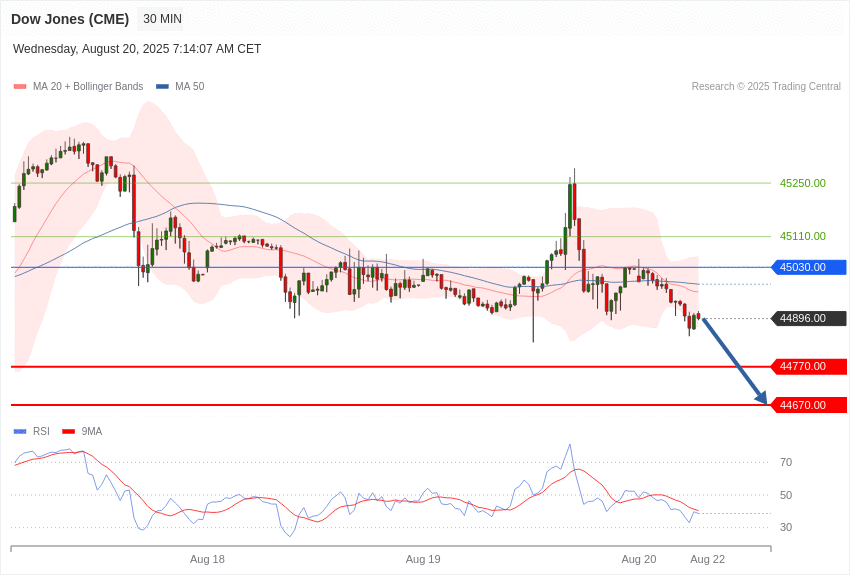The height and width of the screenshot is (576, 850).
Task: Select the 45030.00 pivot price tag
Action: pos(808,267)
